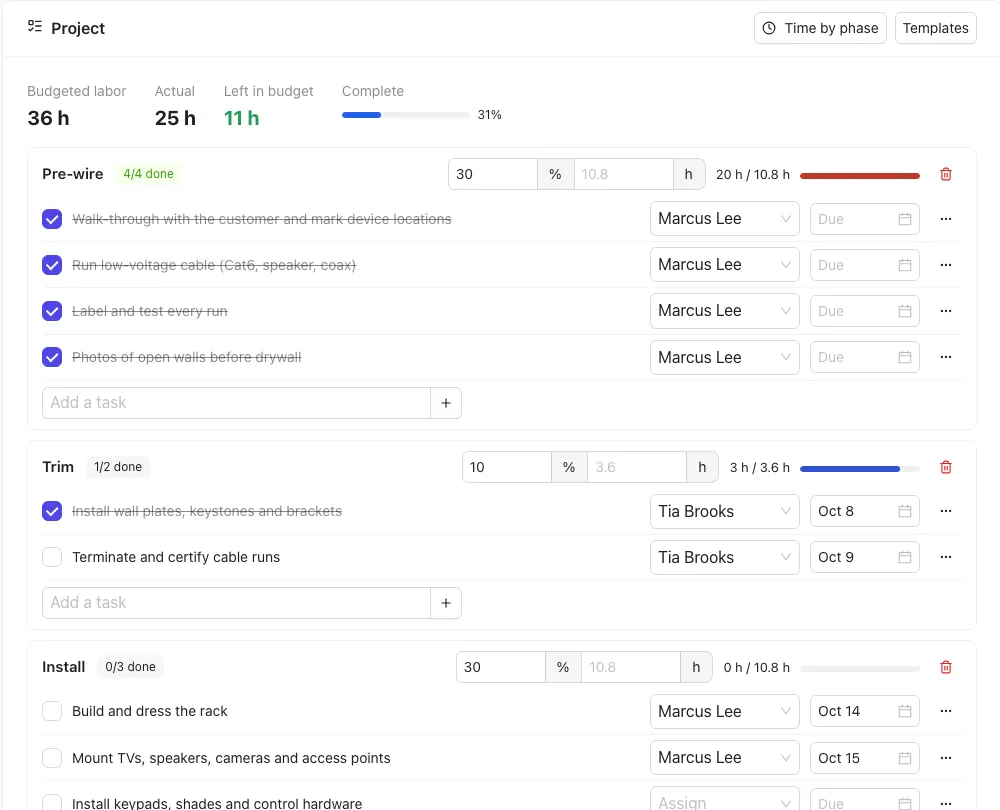Delete the Install phase with trash icon
The width and height of the screenshot is (1000, 810).
[x=946, y=667]
